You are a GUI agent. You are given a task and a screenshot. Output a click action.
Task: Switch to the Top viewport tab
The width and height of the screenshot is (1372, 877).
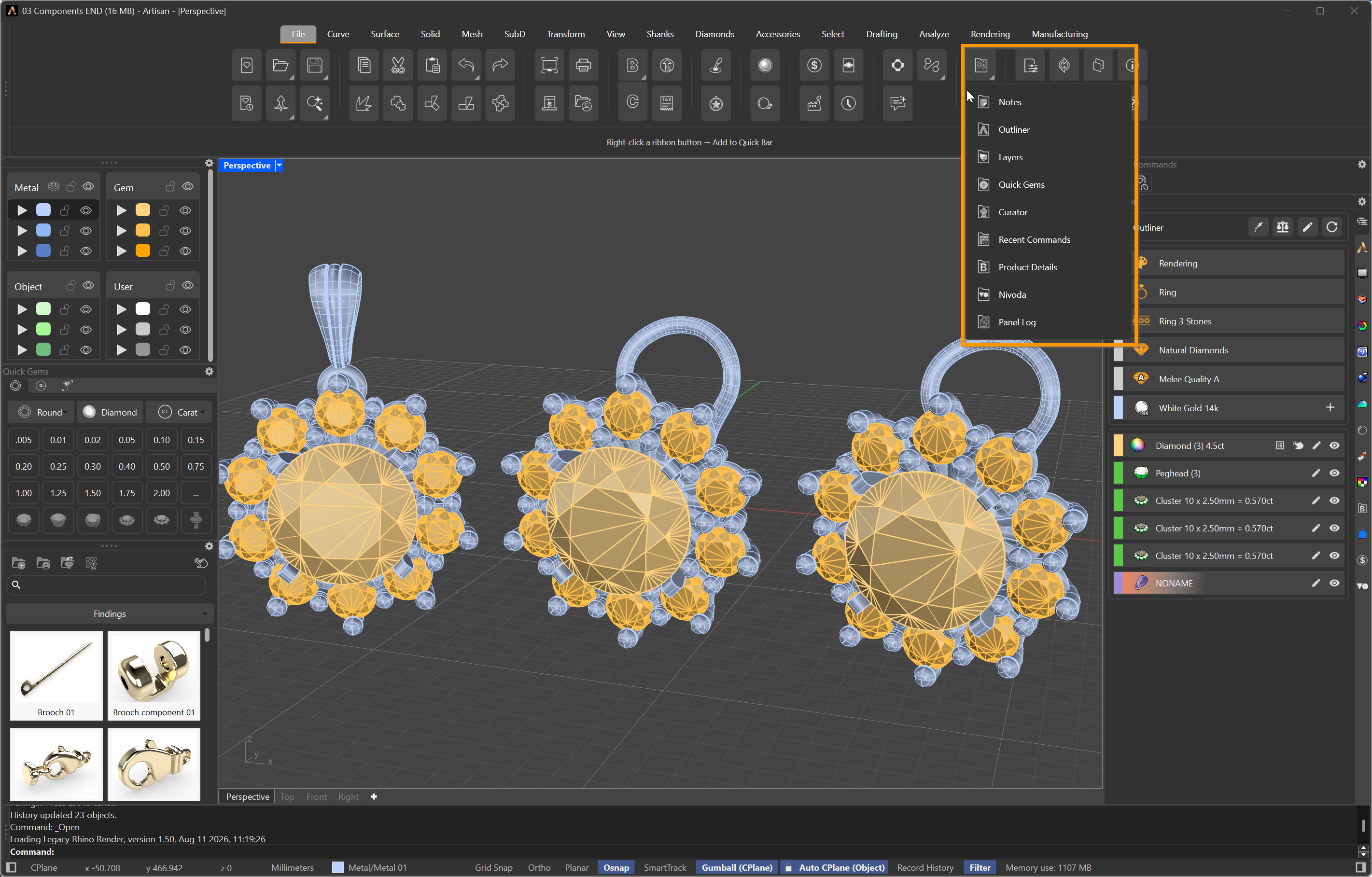tap(287, 797)
